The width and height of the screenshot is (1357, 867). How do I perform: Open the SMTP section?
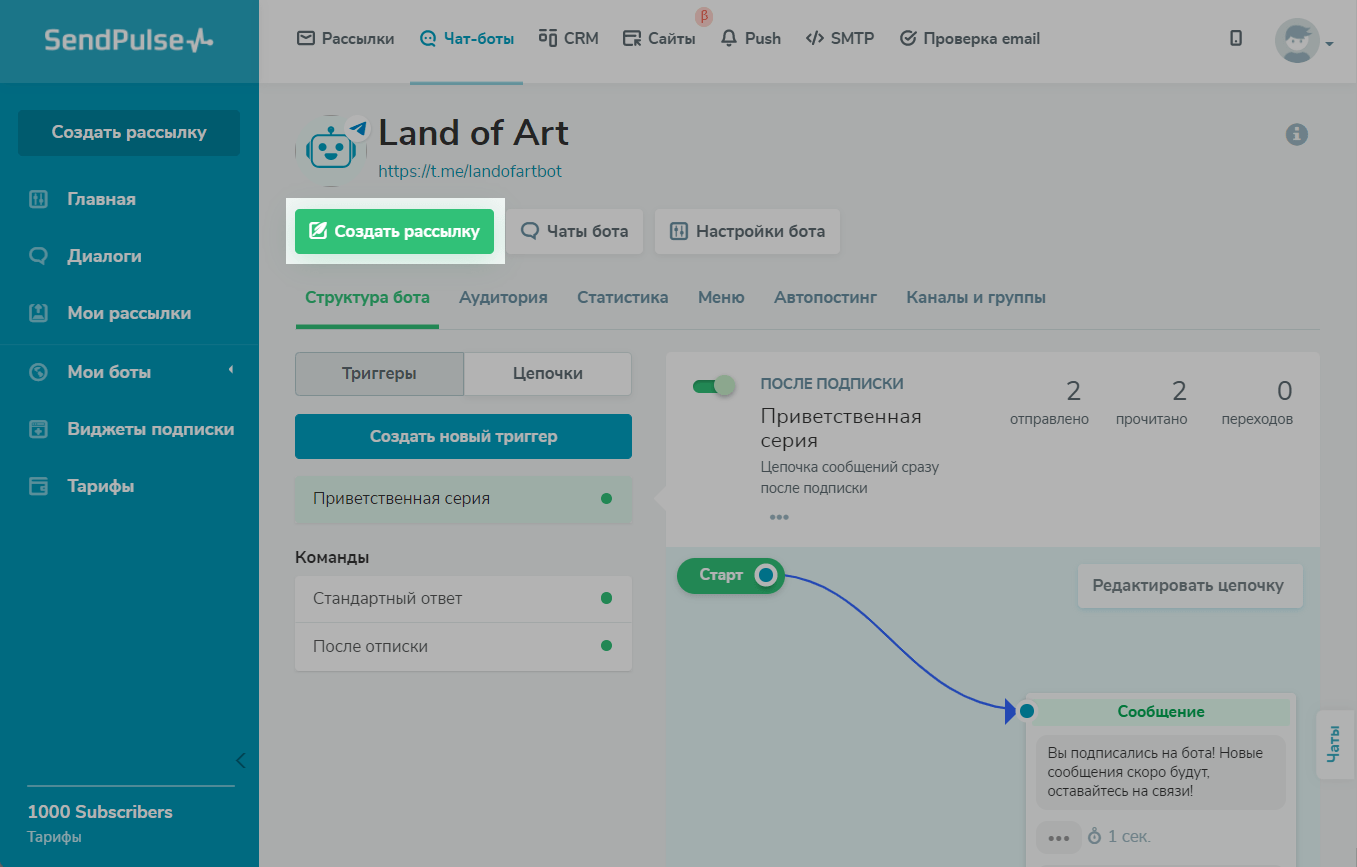click(x=840, y=39)
